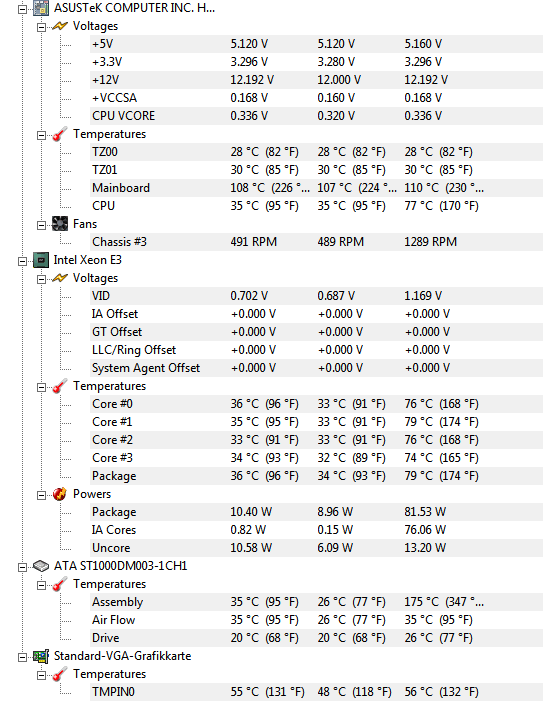The width and height of the screenshot is (543, 710).
Task: Click the Intel Xeon E3 processor icon
Action: point(41,260)
